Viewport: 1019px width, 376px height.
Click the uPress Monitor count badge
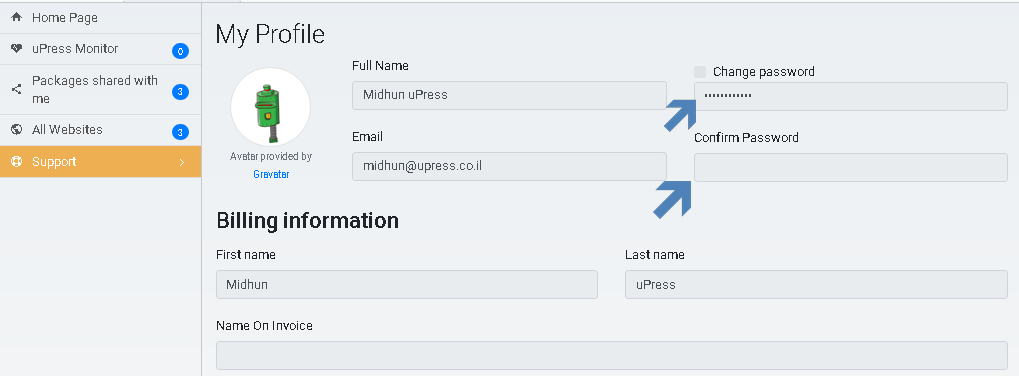181,51
